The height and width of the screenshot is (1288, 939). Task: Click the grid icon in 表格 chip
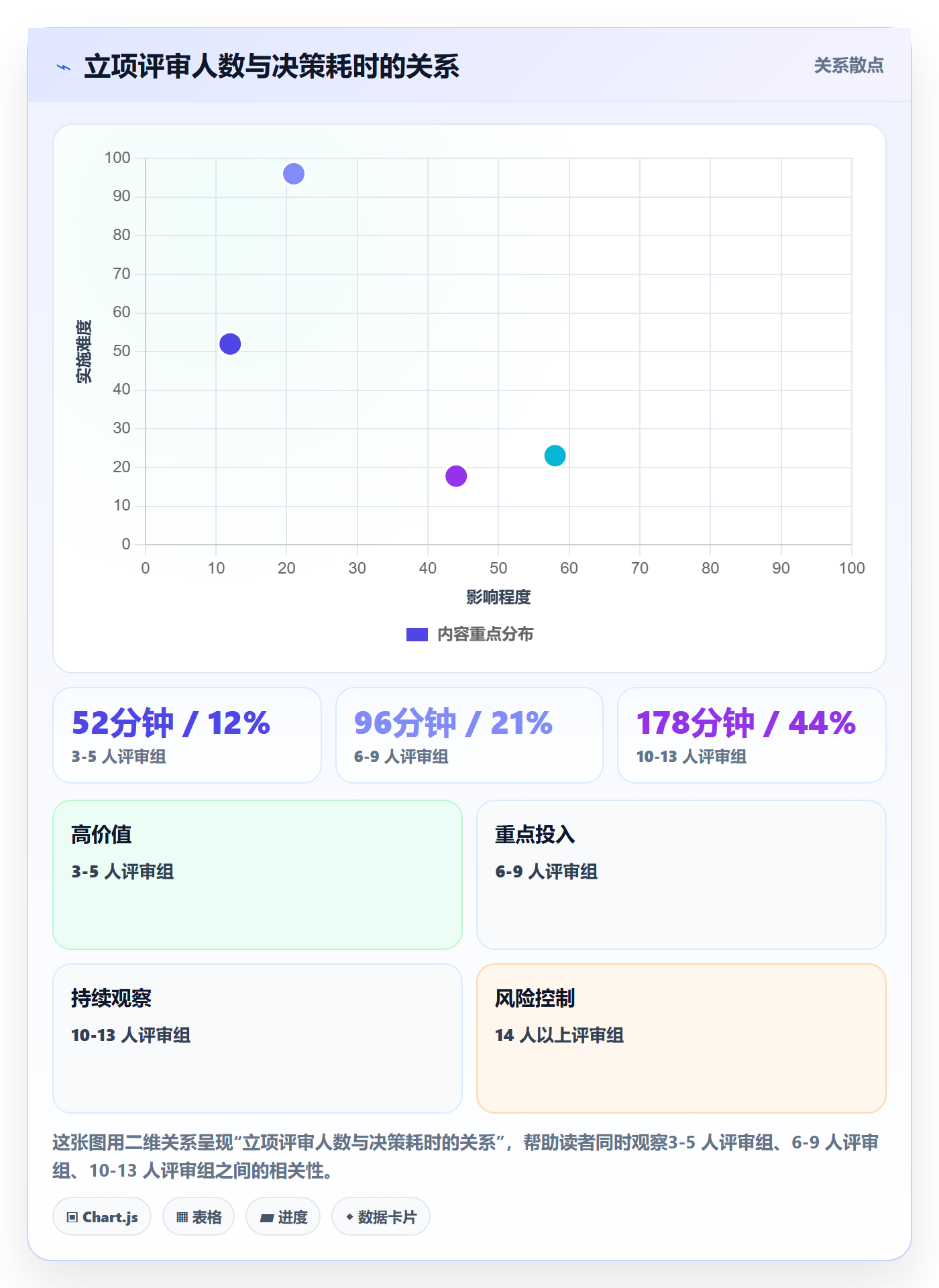182,1218
